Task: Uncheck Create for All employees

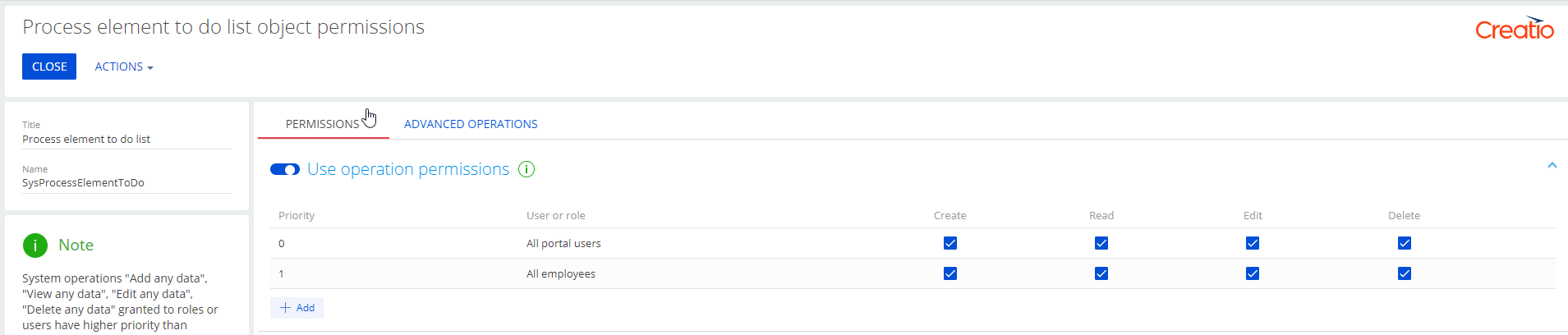Action: [950, 273]
